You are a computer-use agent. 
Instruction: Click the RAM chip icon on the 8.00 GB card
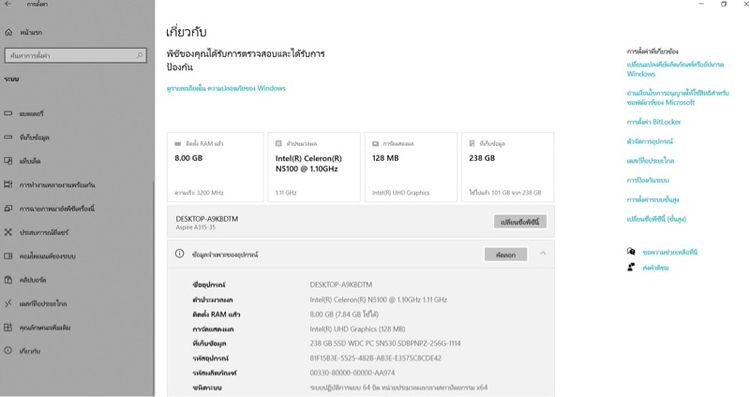[x=178, y=143]
